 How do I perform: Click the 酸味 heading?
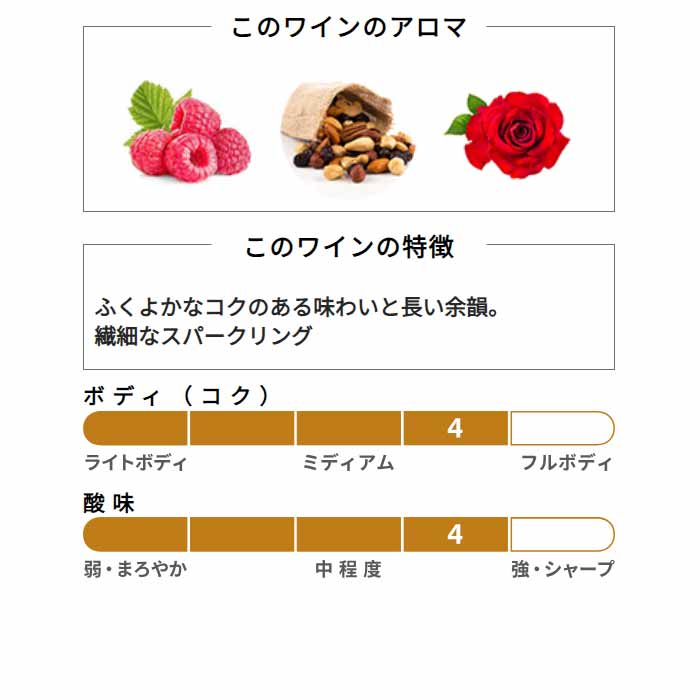click(109, 503)
